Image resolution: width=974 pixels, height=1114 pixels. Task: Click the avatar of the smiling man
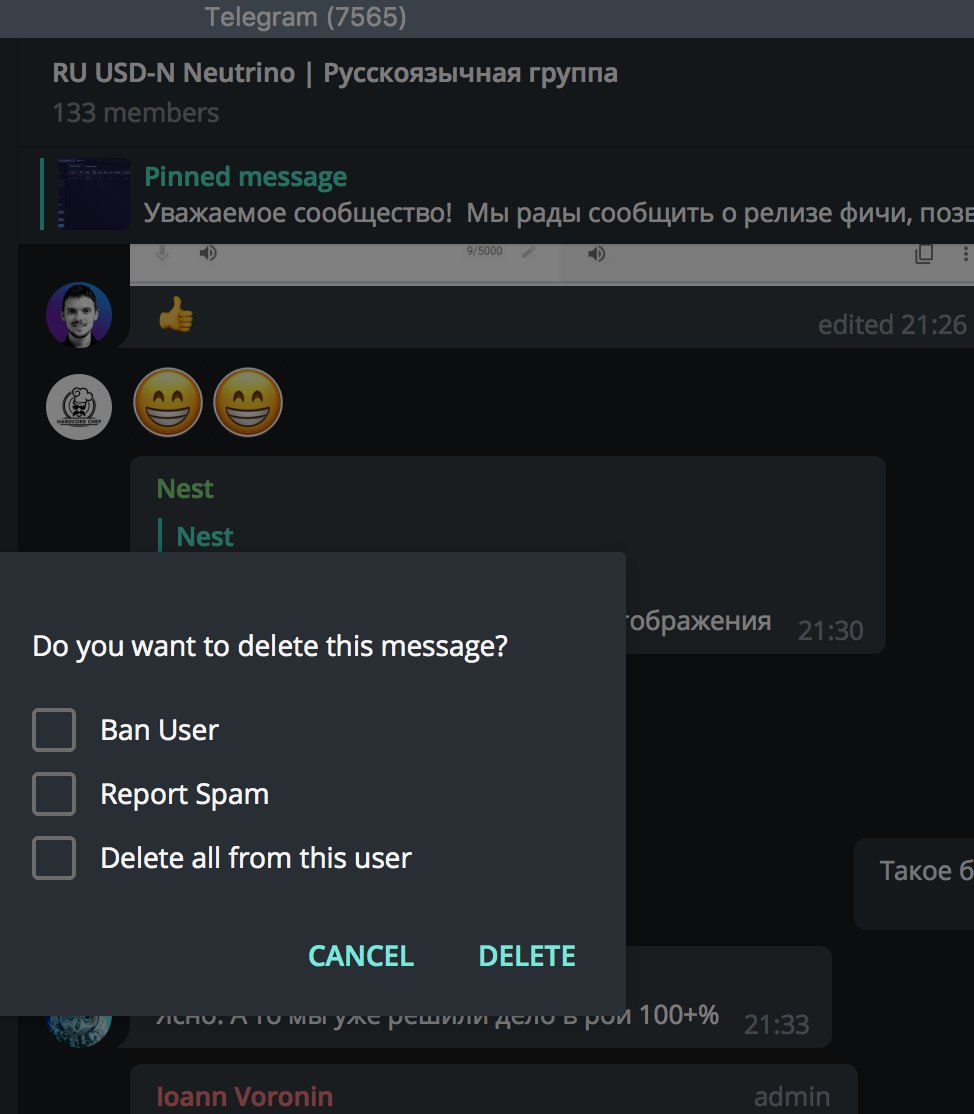click(x=79, y=315)
